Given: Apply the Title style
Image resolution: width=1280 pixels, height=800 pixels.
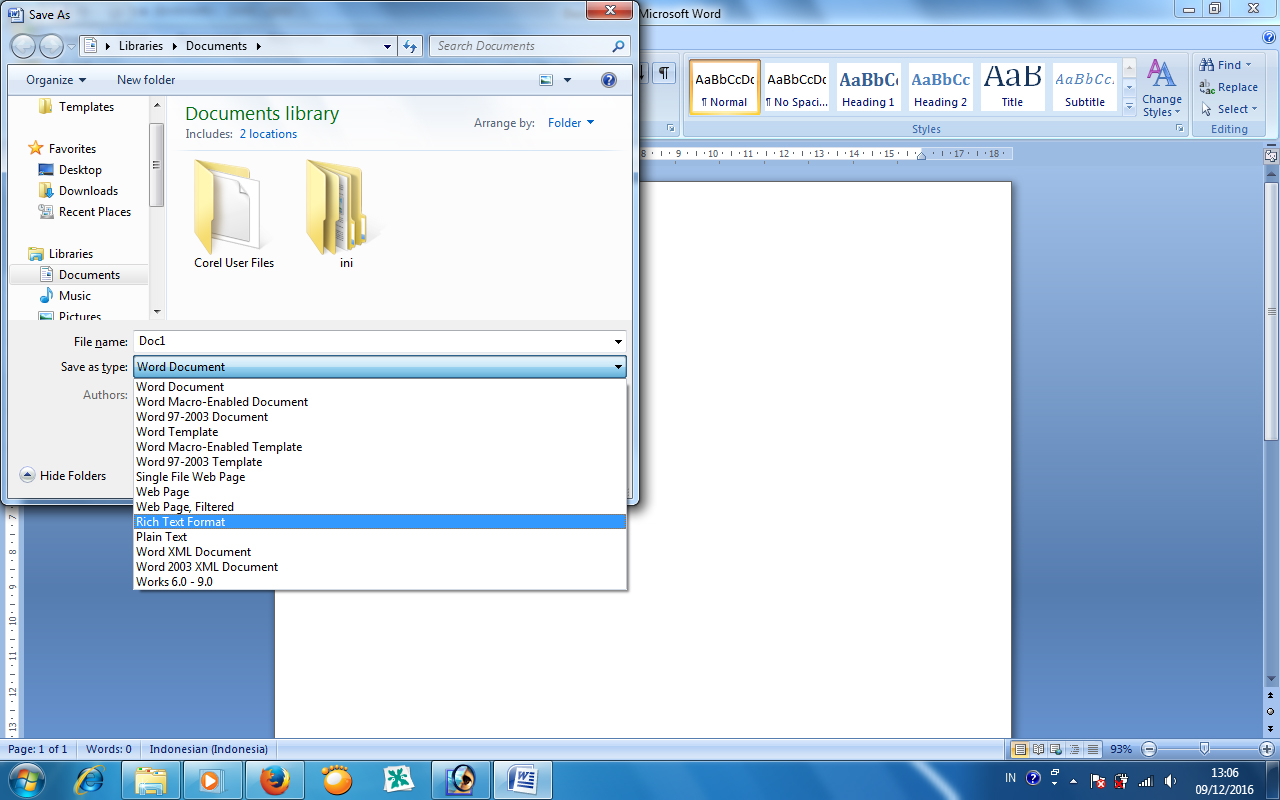Looking at the screenshot, I should click(1012, 87).
